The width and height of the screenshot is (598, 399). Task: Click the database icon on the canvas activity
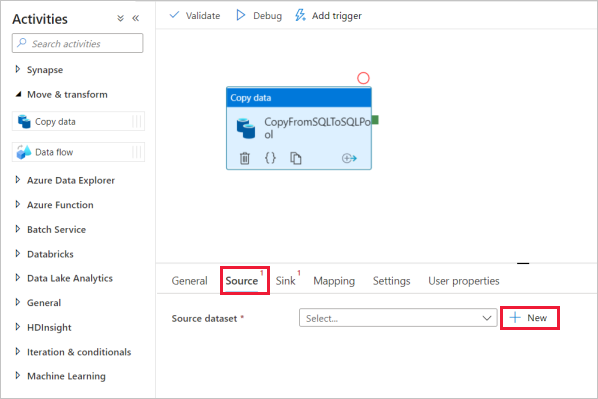pyautogui.click(x=246, y=128)
